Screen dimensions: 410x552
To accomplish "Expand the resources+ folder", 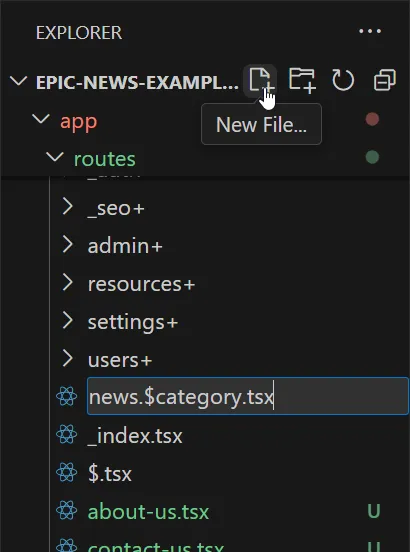I will [67, 283].
